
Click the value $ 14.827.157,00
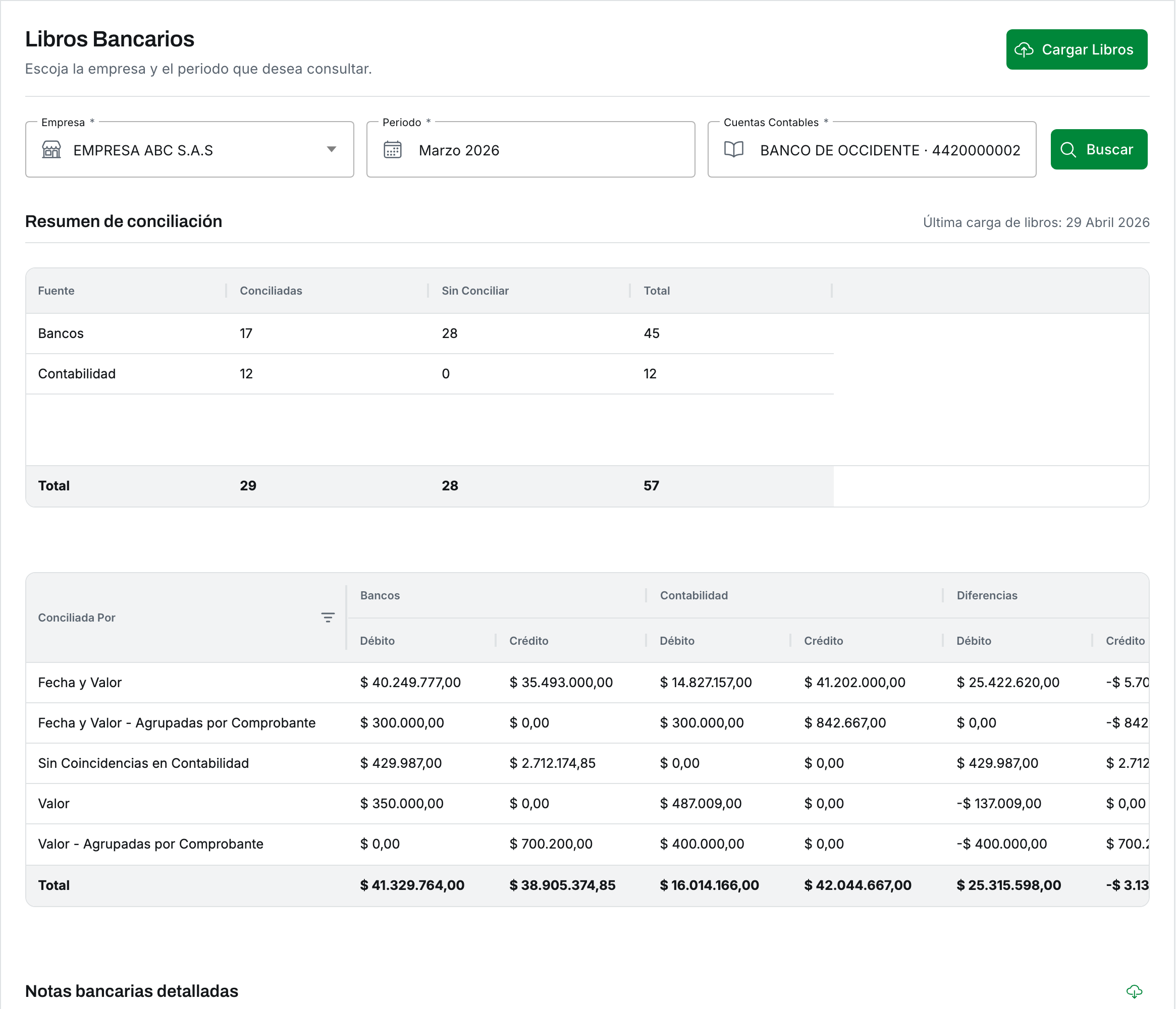tap(706, 683)
